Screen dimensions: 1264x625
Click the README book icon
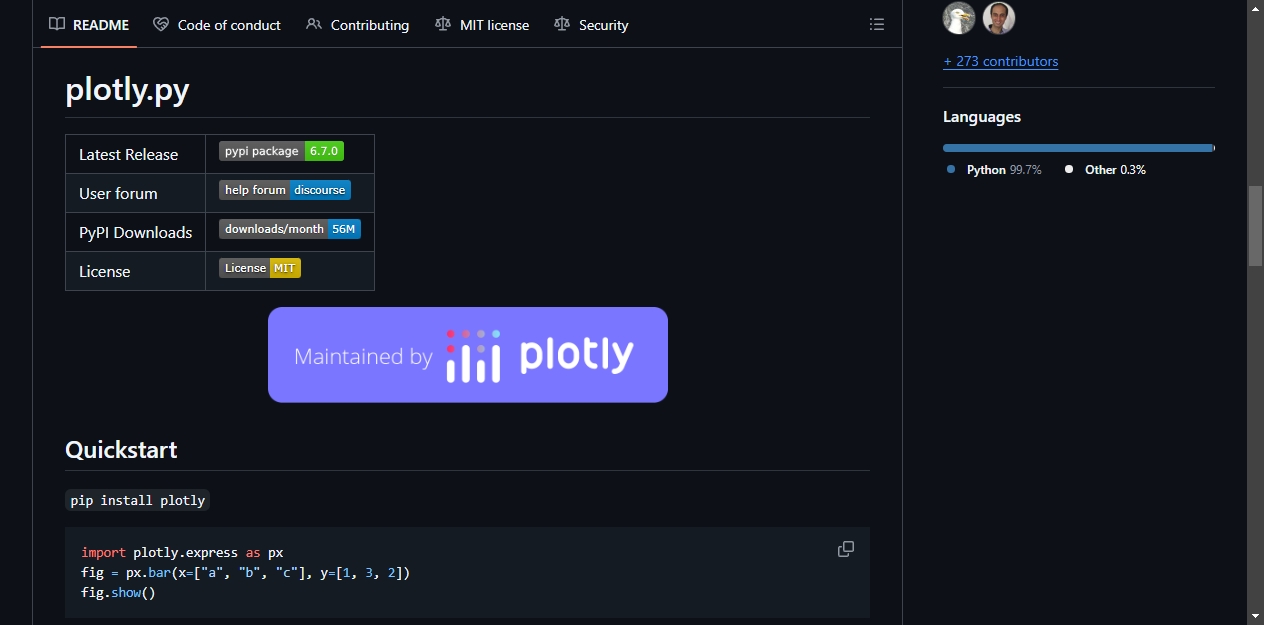(57, 25)
